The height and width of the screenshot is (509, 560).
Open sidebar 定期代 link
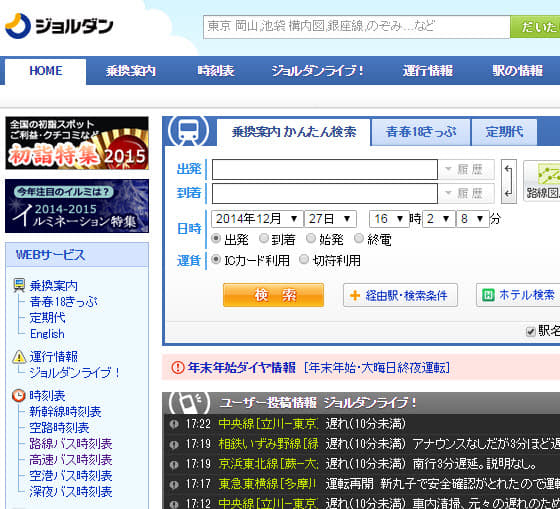pos(48,318)
